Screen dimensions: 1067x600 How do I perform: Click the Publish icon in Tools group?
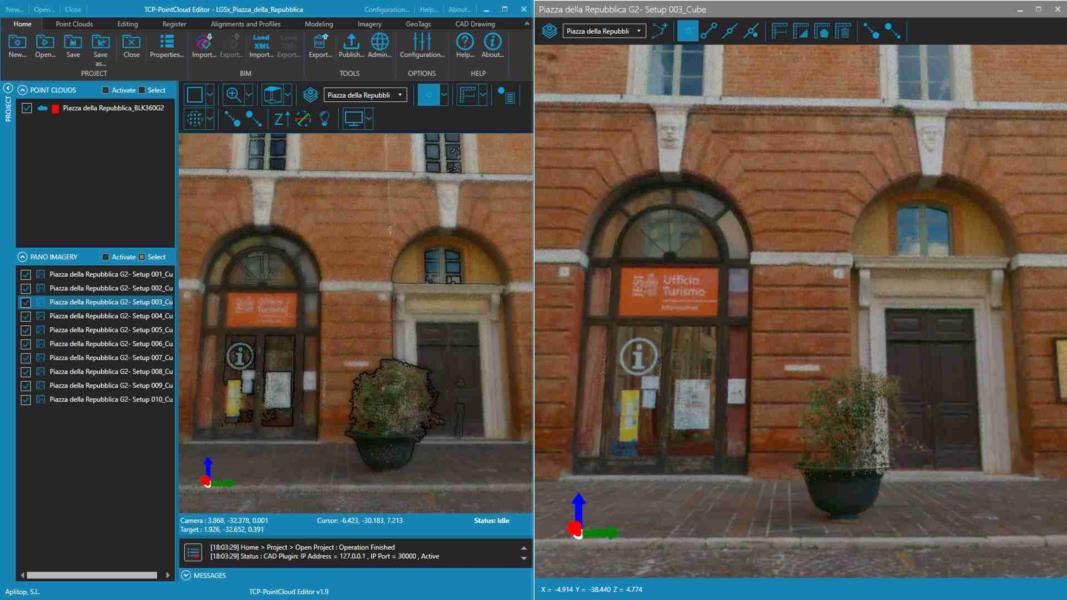tap(351, 46)
